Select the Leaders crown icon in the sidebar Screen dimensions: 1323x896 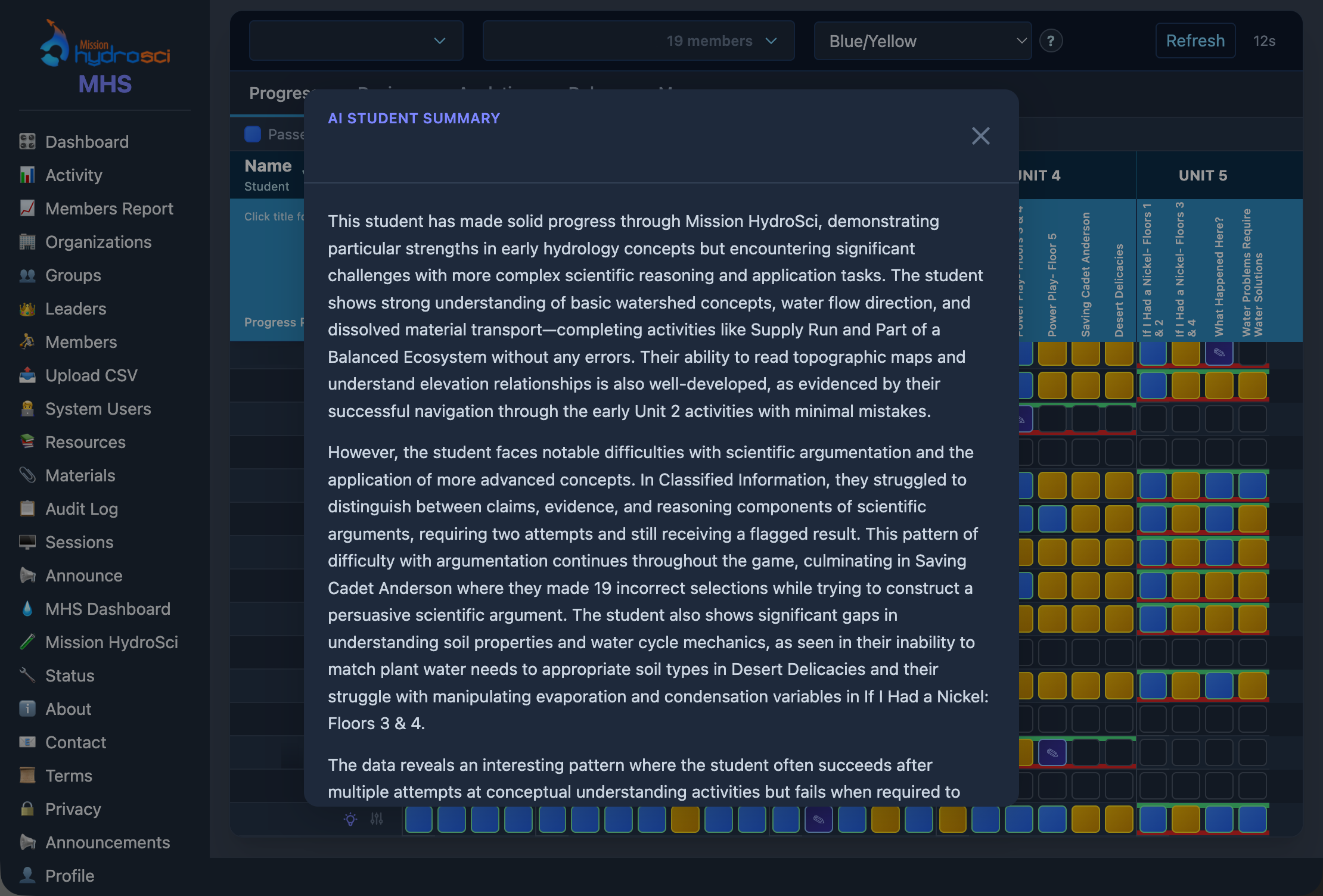tap(29, 309)
